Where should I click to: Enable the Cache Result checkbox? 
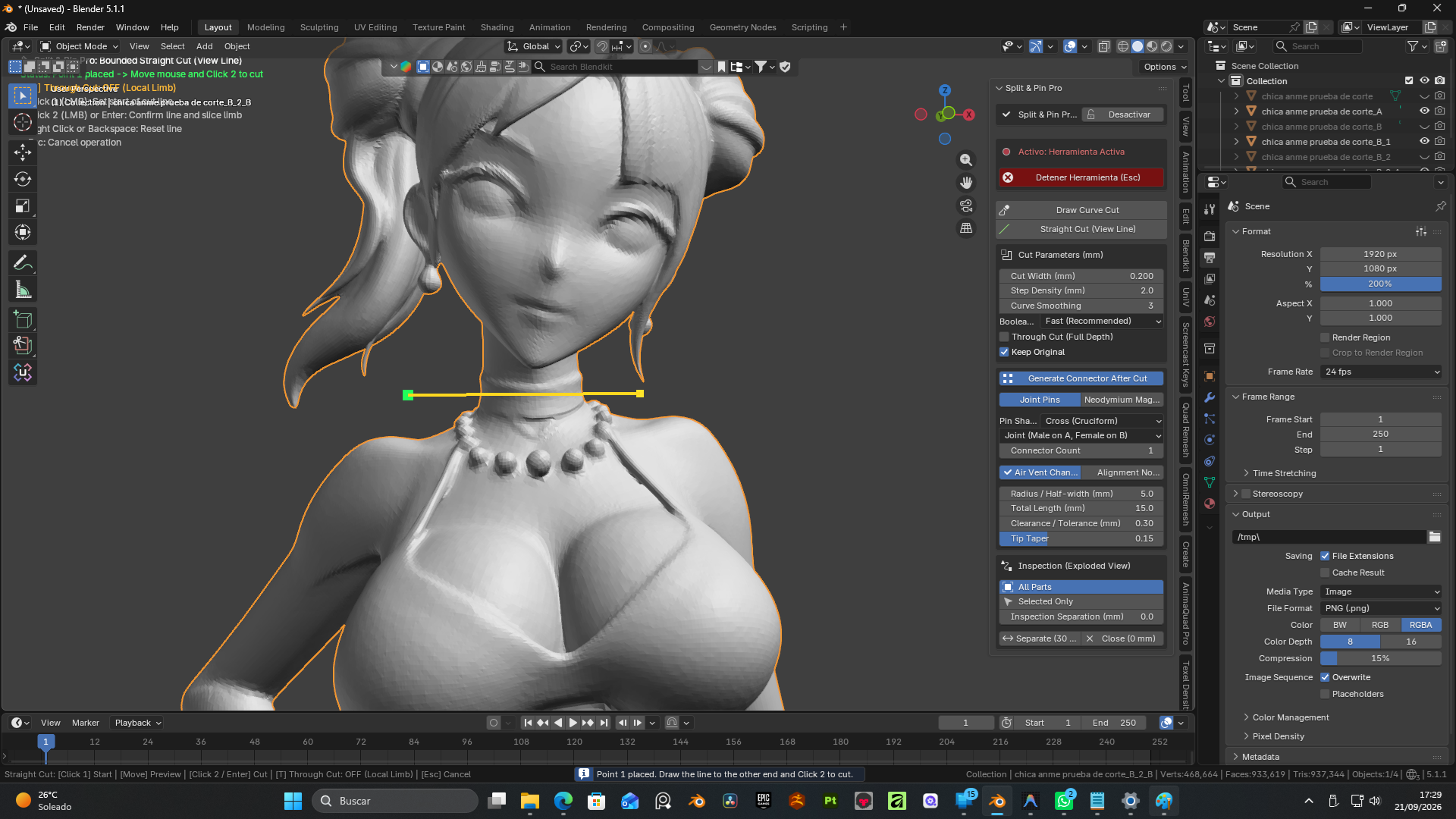pos(1325,573)
